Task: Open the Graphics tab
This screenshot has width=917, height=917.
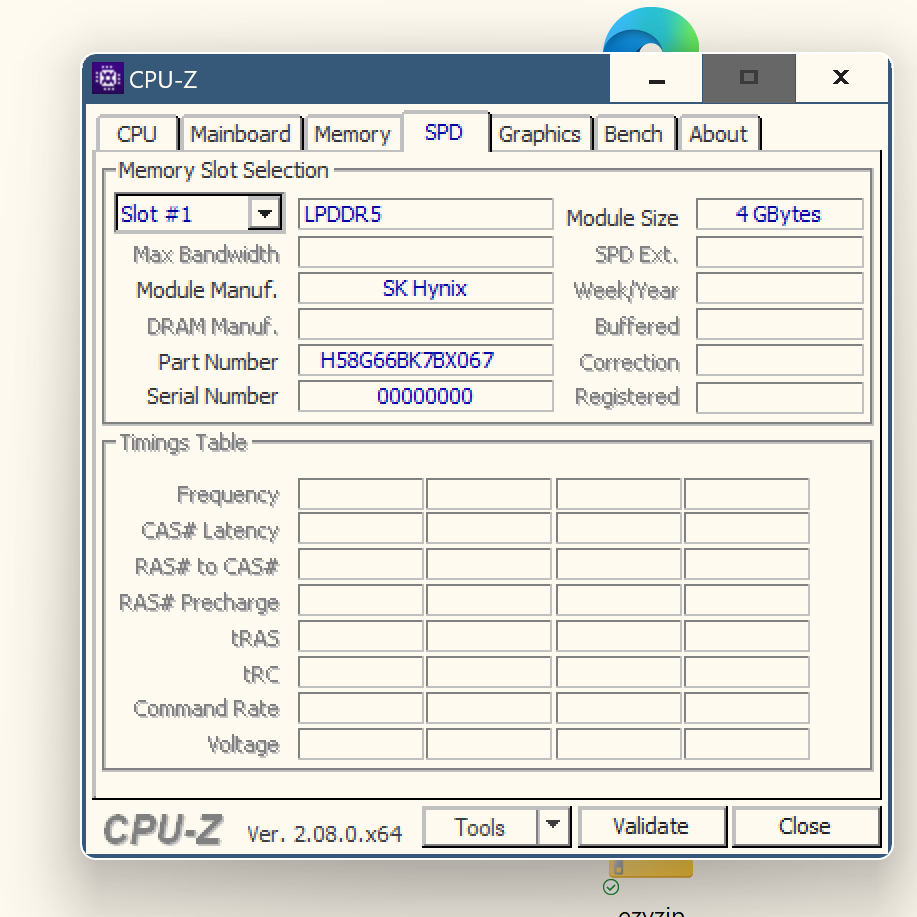Action: (540, 134)
